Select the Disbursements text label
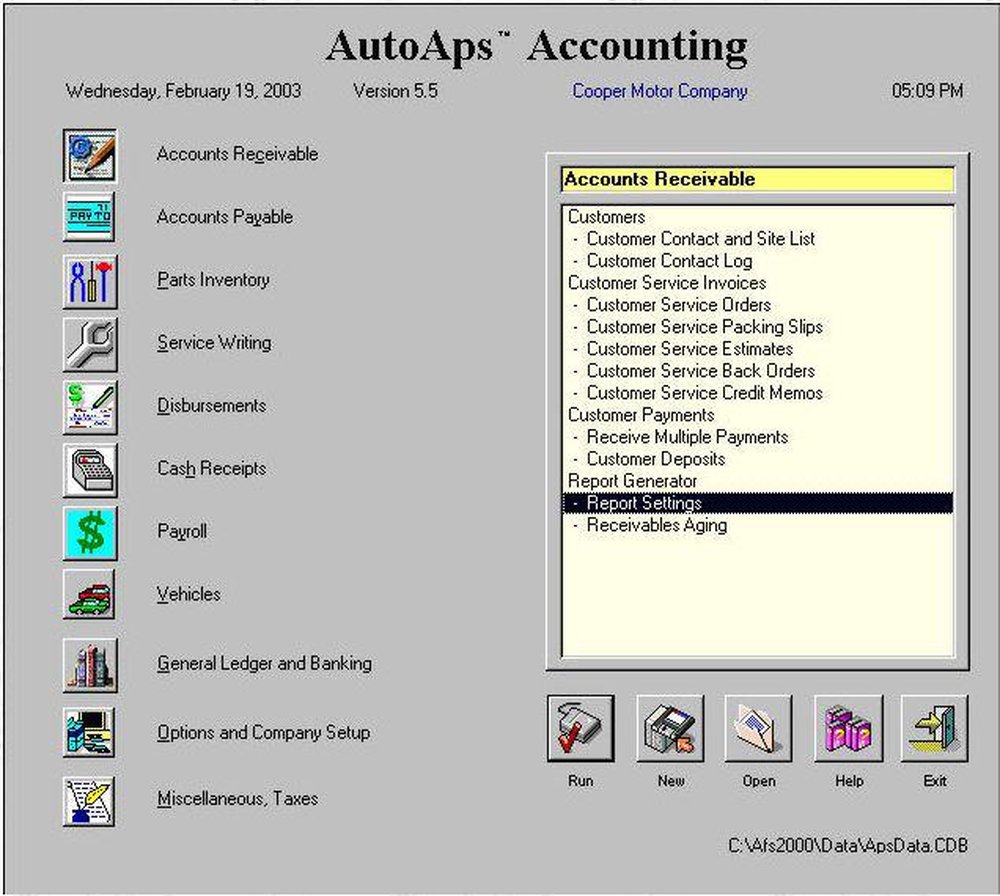 (212, 406)
